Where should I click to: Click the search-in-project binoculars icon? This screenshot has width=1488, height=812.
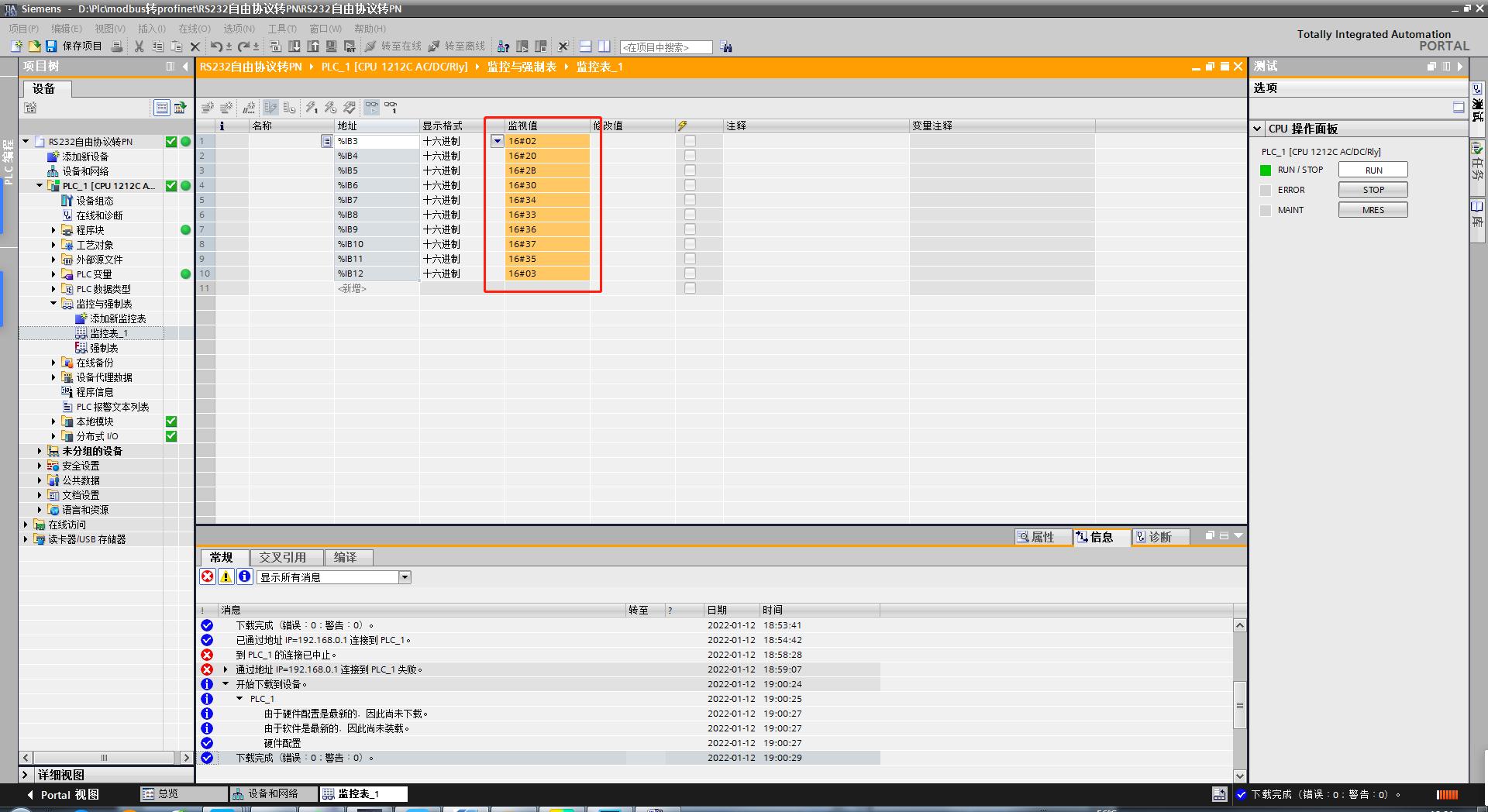pyautogui.click(x=726, y=47)
